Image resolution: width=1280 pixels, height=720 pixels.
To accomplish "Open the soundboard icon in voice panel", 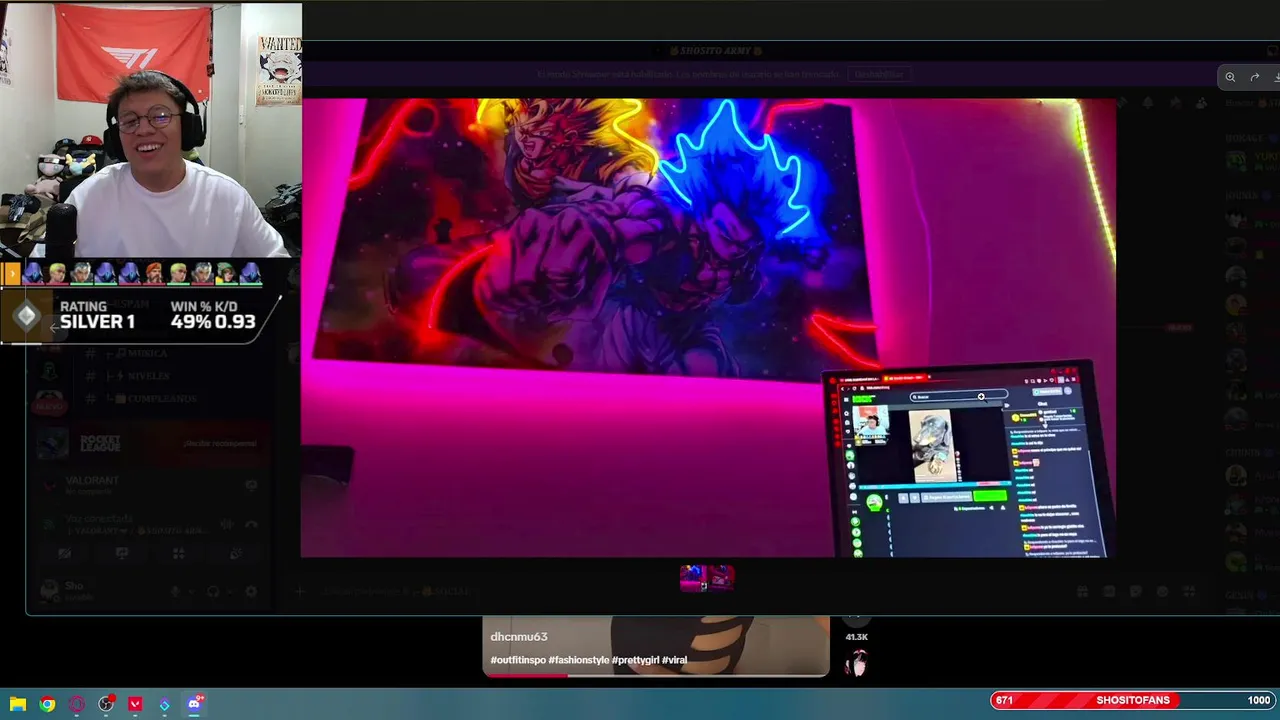I will [236, 553].
